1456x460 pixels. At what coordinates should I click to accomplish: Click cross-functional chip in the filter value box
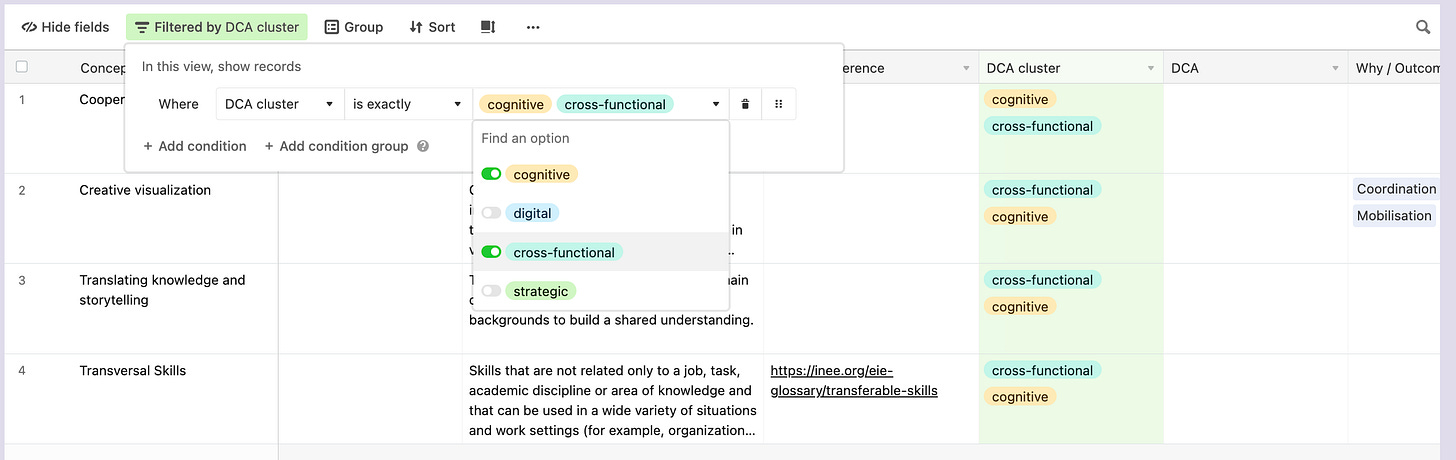[x=615, y=104]
